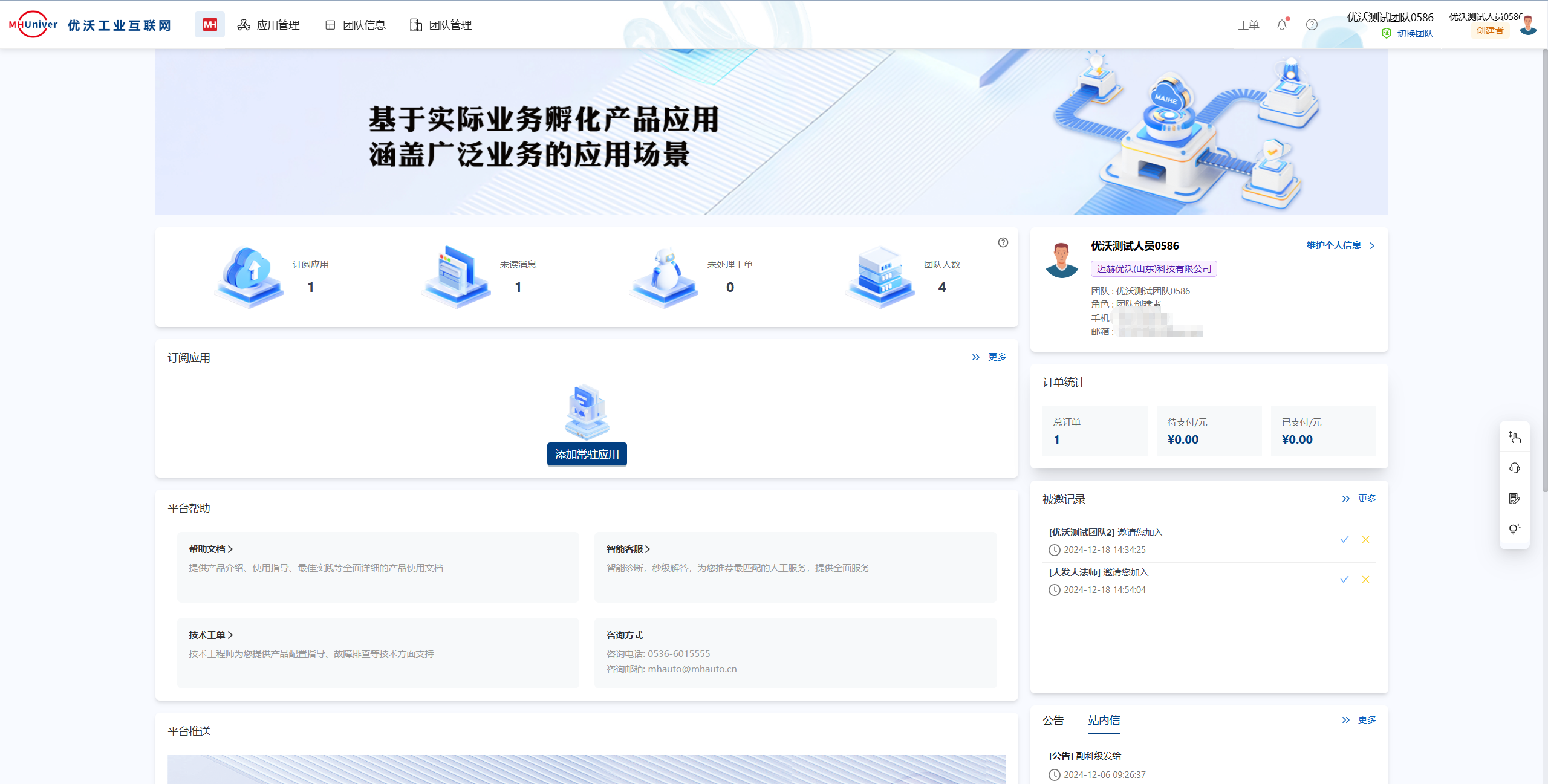Click the red MH home icon
The width and height of the screenshot is (1548, 784).
point(210,25)
